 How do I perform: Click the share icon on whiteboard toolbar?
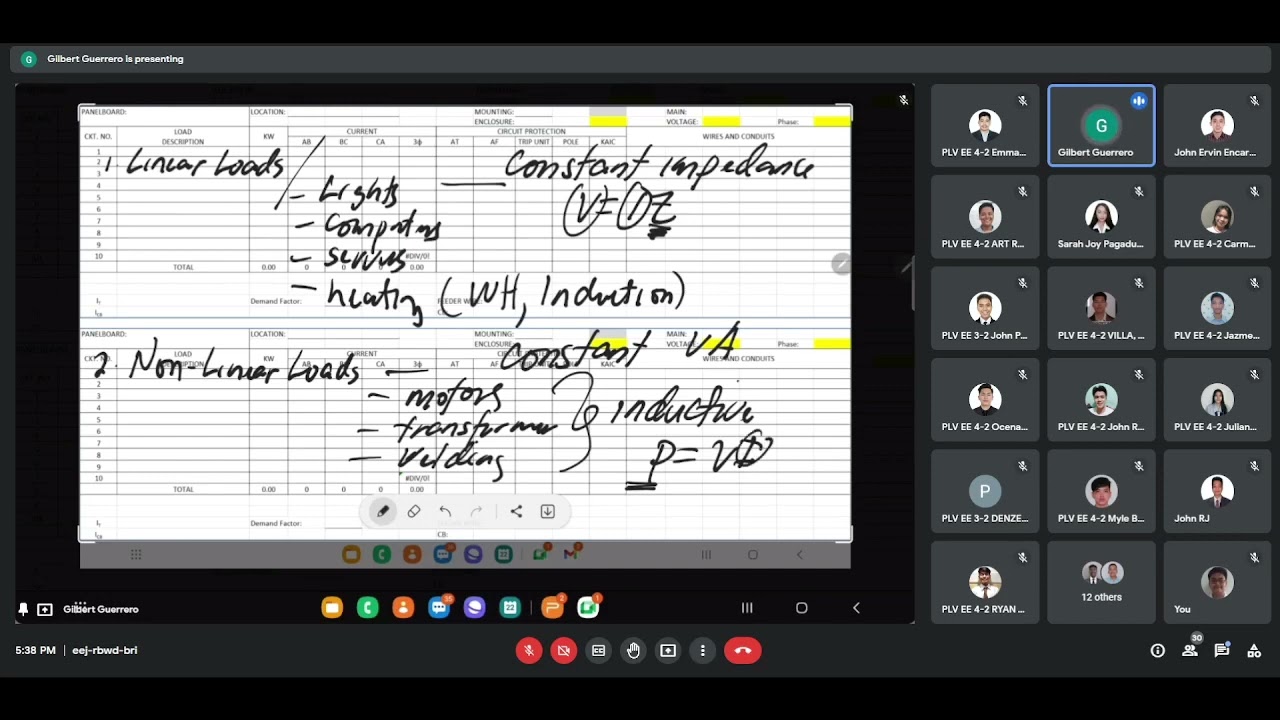pyautogui.click(x=516, y=511)
